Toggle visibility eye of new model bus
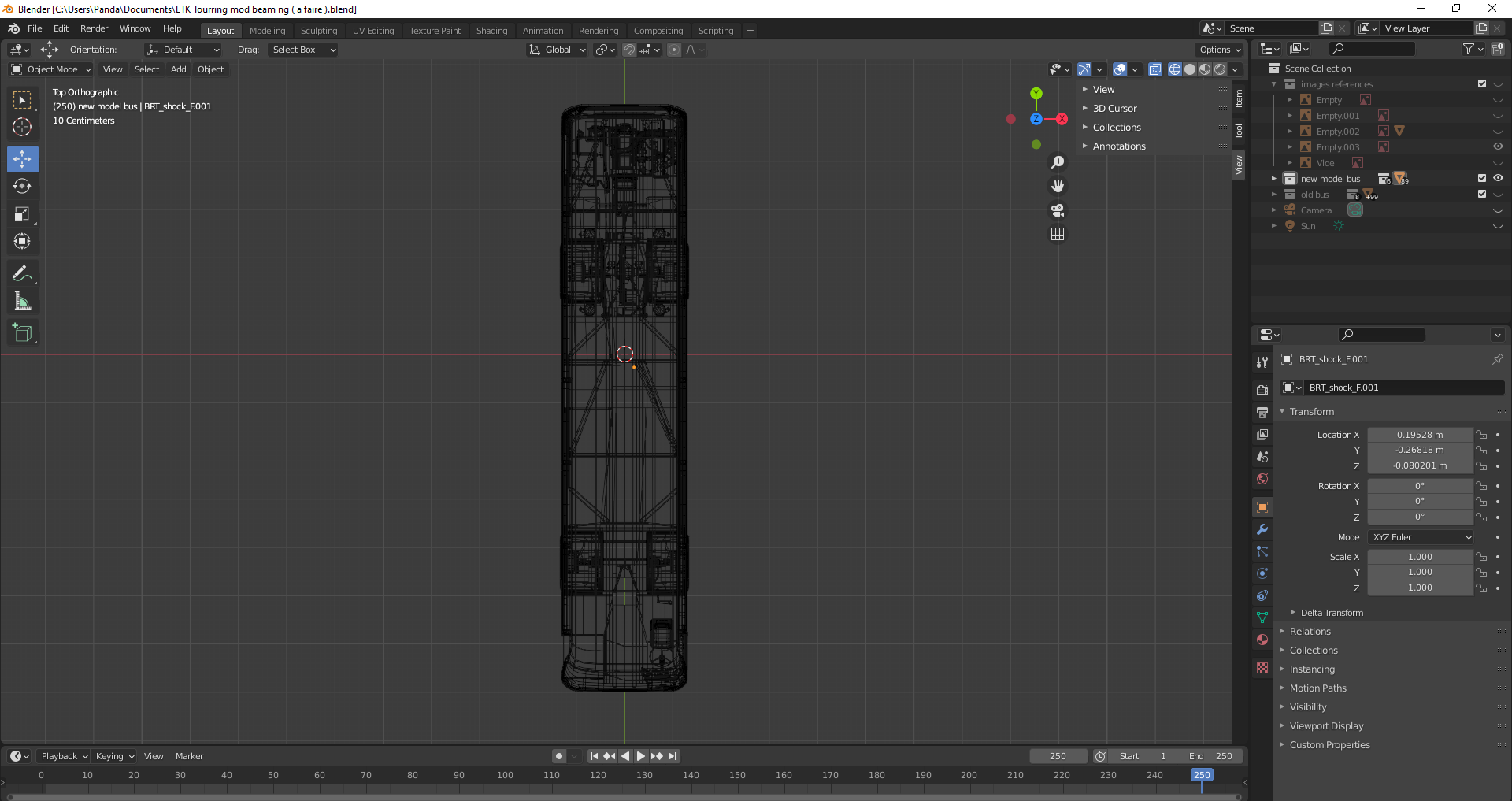1512x801 pixels. coord(1498,179)
